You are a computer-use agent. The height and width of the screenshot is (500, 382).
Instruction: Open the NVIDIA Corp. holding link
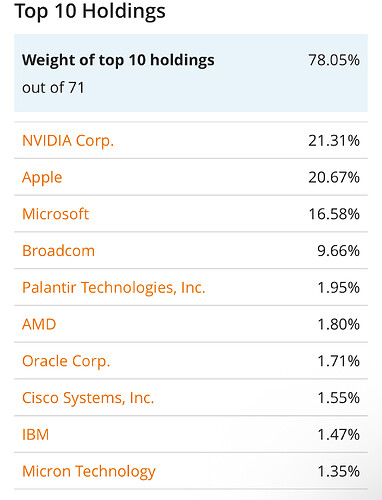click(68, 141)
